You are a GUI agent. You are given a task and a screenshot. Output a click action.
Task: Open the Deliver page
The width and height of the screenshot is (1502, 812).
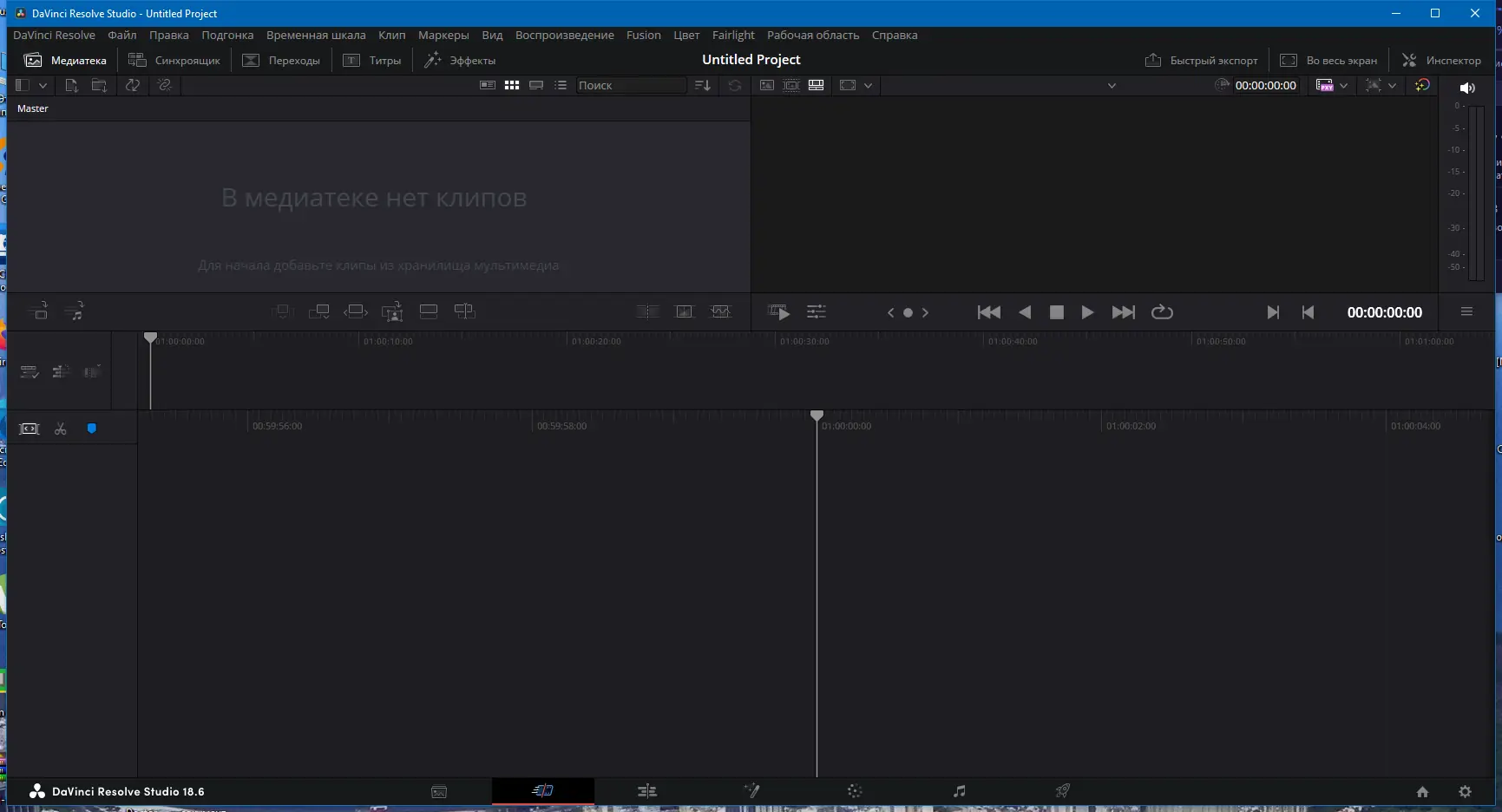pos(1061,790)
